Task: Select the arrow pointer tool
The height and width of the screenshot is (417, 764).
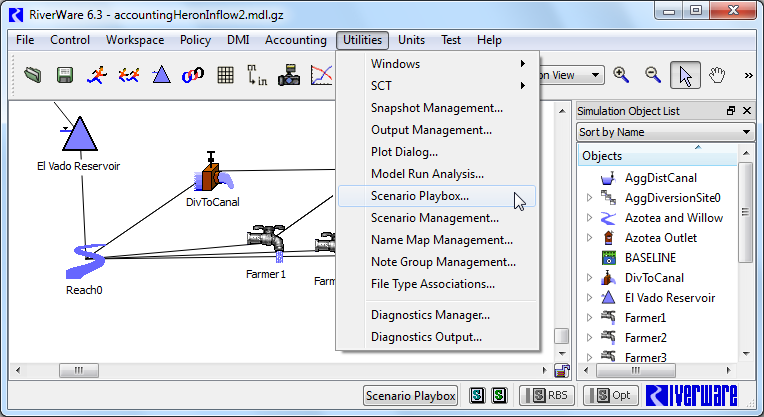Action: (685, 75)
